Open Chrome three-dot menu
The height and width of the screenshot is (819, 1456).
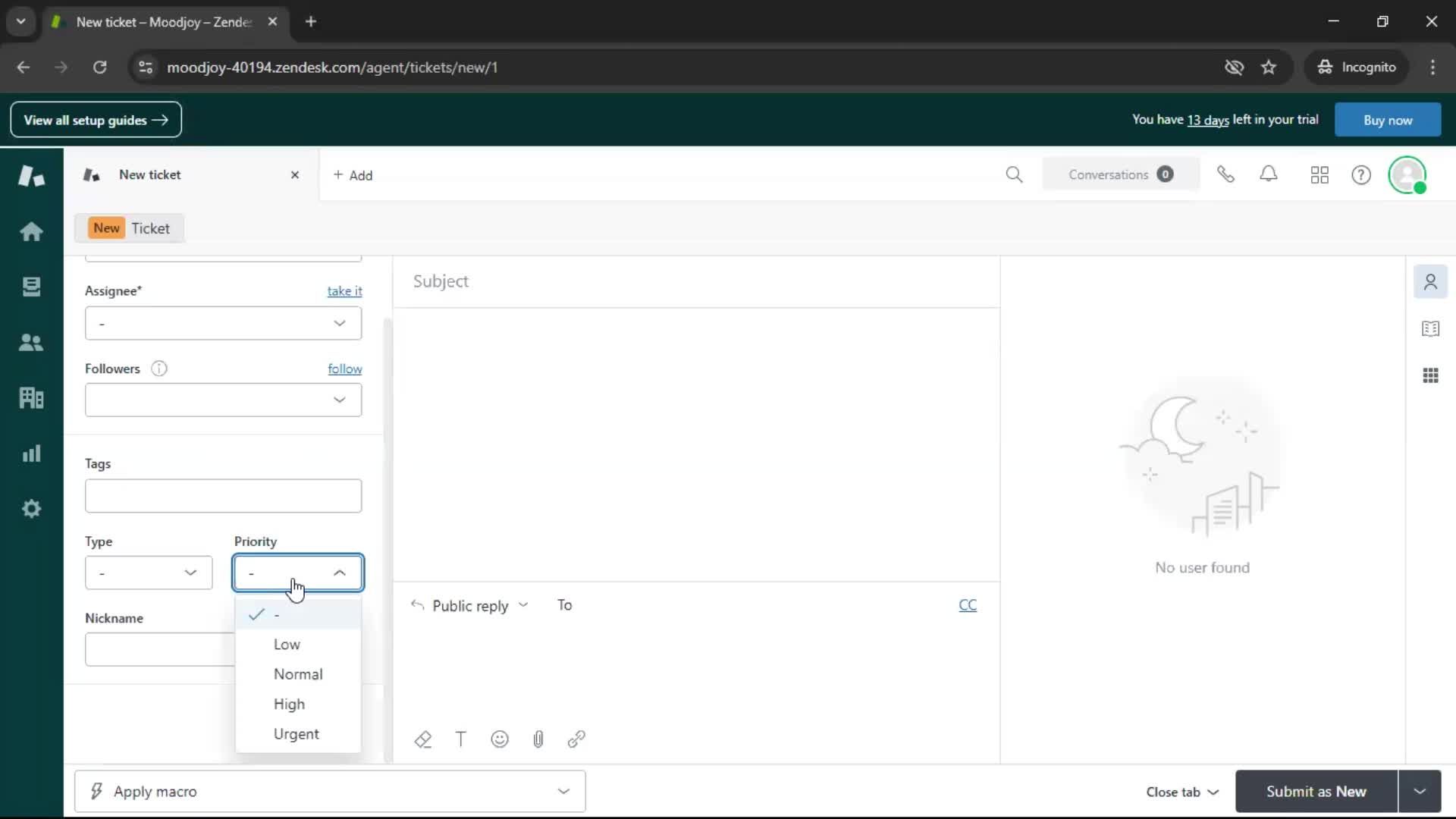(1432, 67)
